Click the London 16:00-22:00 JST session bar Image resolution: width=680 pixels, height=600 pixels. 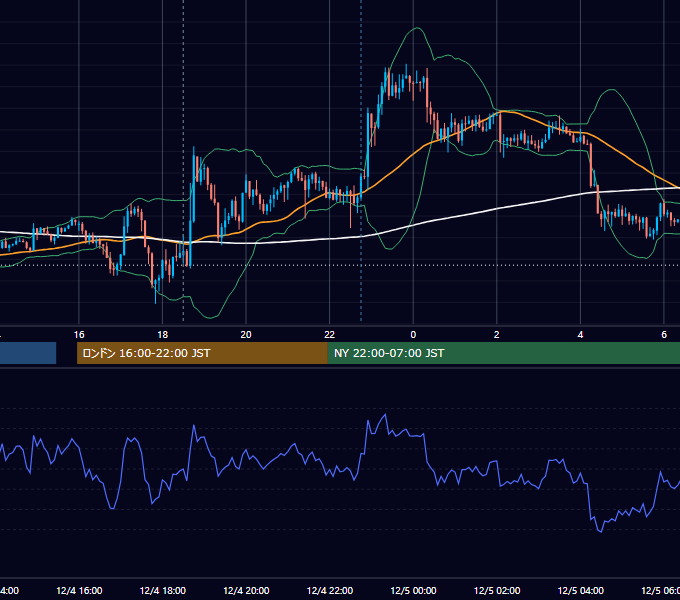coord(202,353)
